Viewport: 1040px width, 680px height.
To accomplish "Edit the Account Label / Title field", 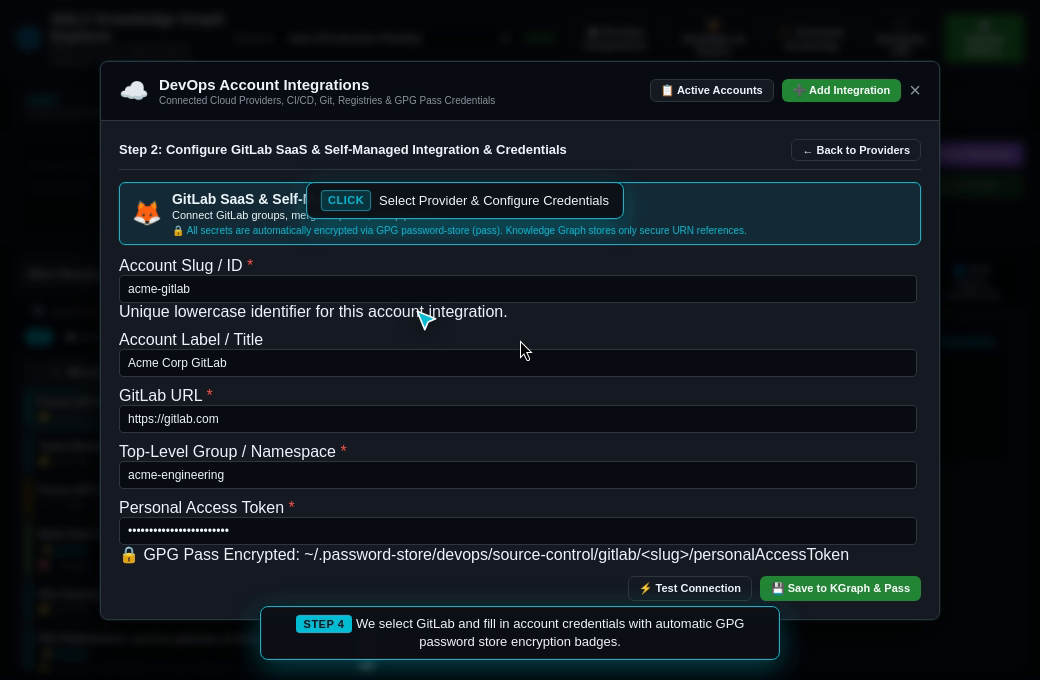I will tap(517, 363).
